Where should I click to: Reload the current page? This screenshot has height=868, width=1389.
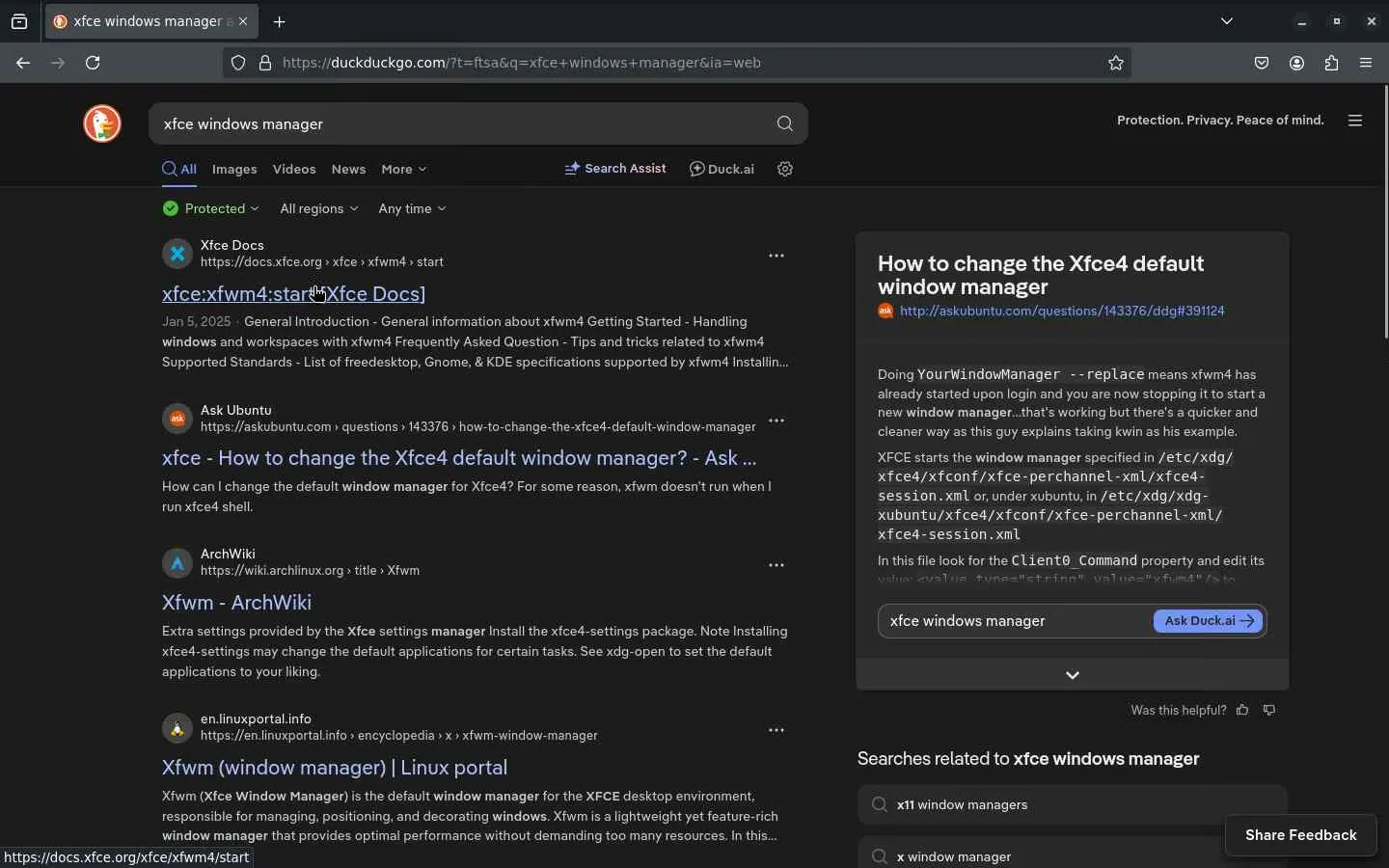(x=94, y=64)
